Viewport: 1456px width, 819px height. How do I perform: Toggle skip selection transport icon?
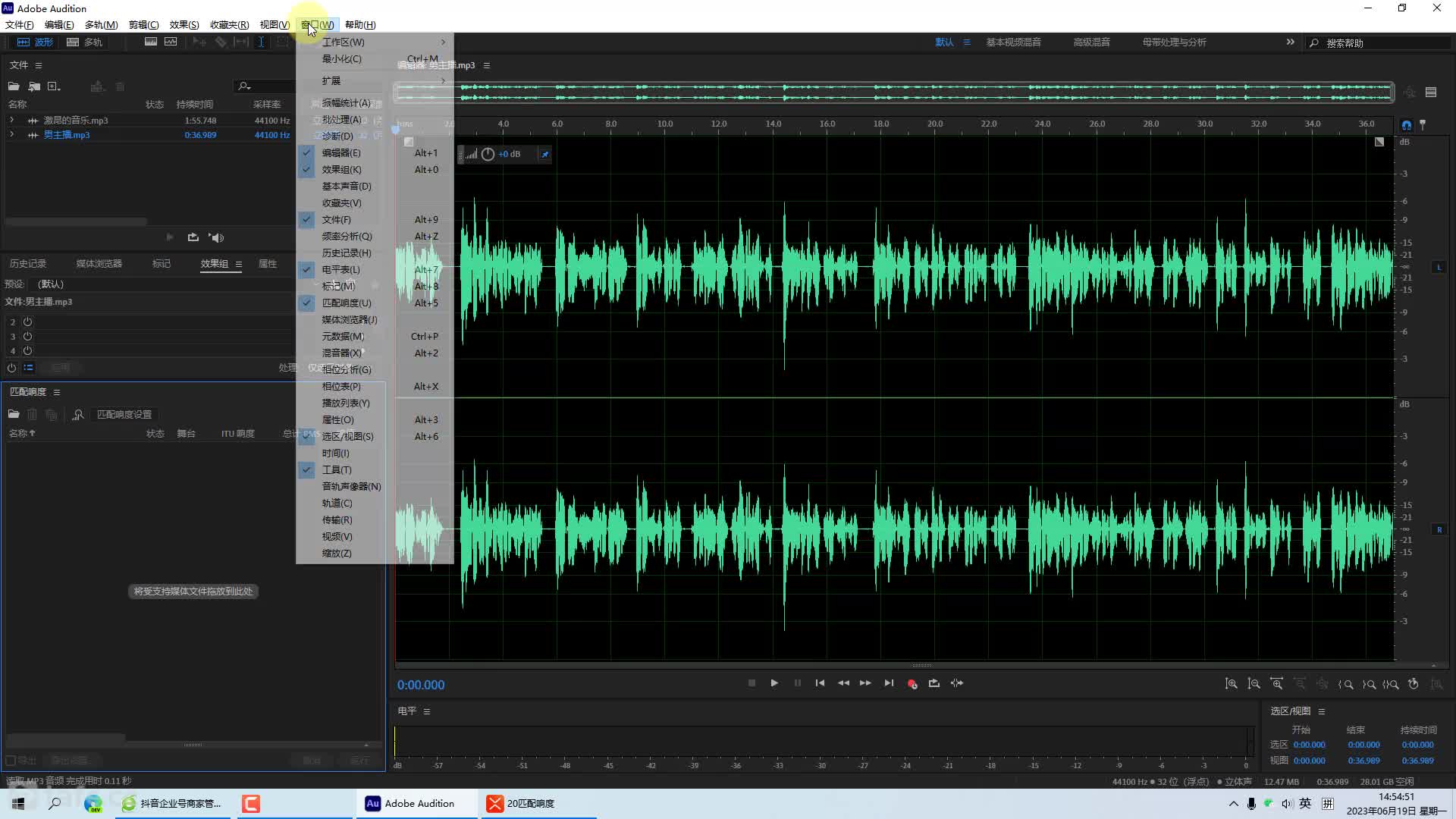[x=957, y=683]
